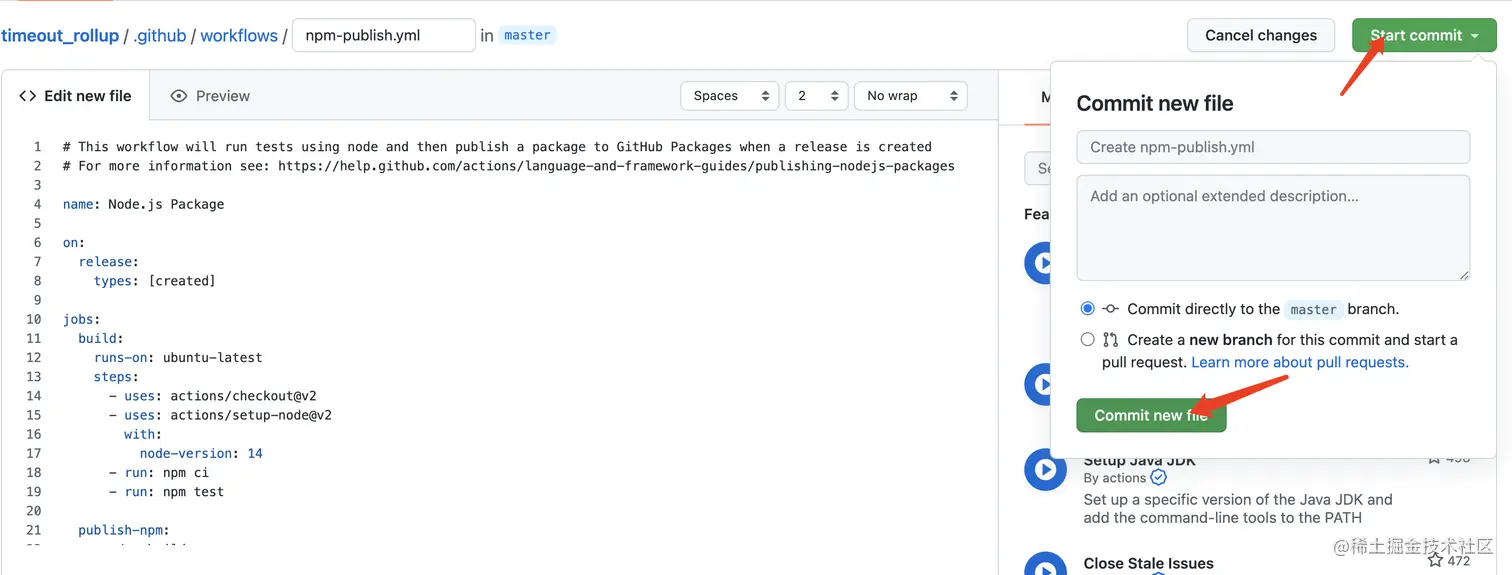The height and width of the screenshot is (575, 1512).
Task: Open the No wrap line mode dropdown
Action: tap(911, 96)
